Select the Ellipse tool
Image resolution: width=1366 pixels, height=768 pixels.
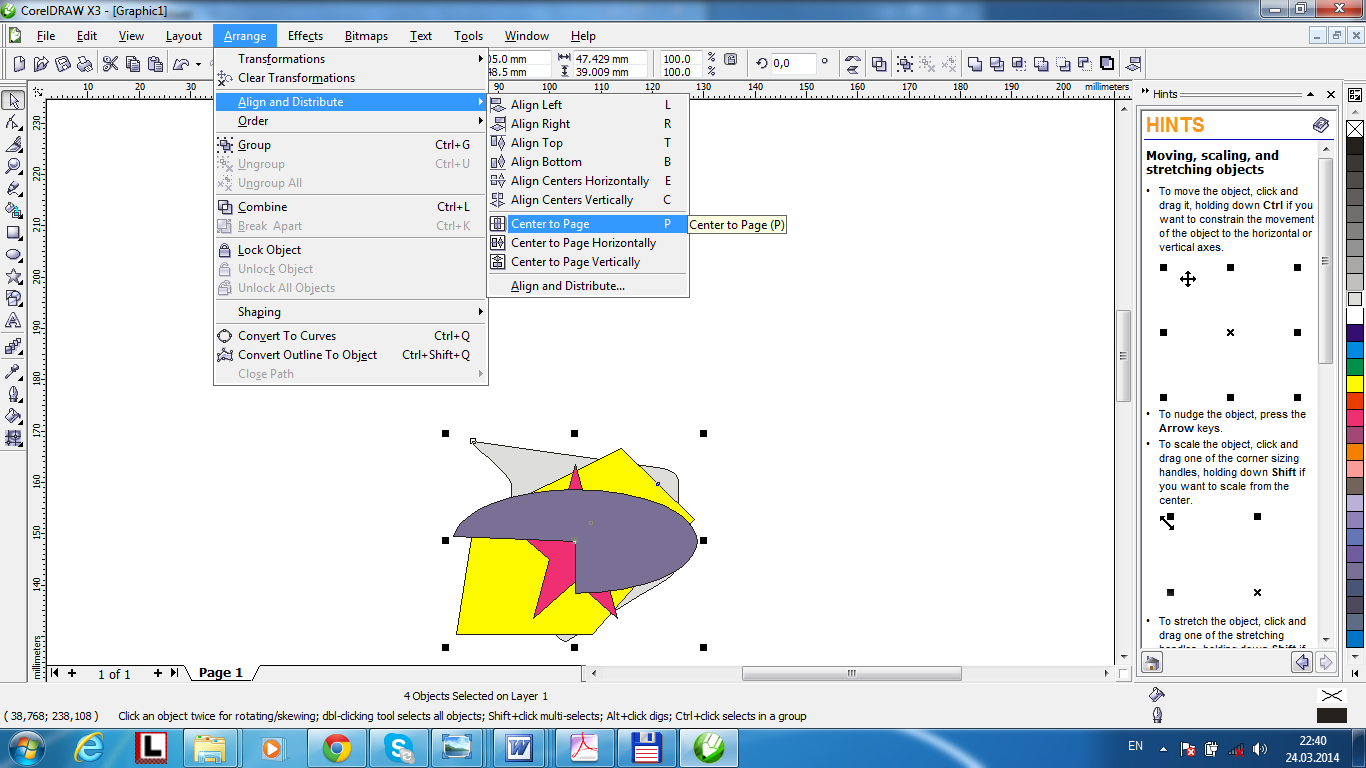[13, 254]
